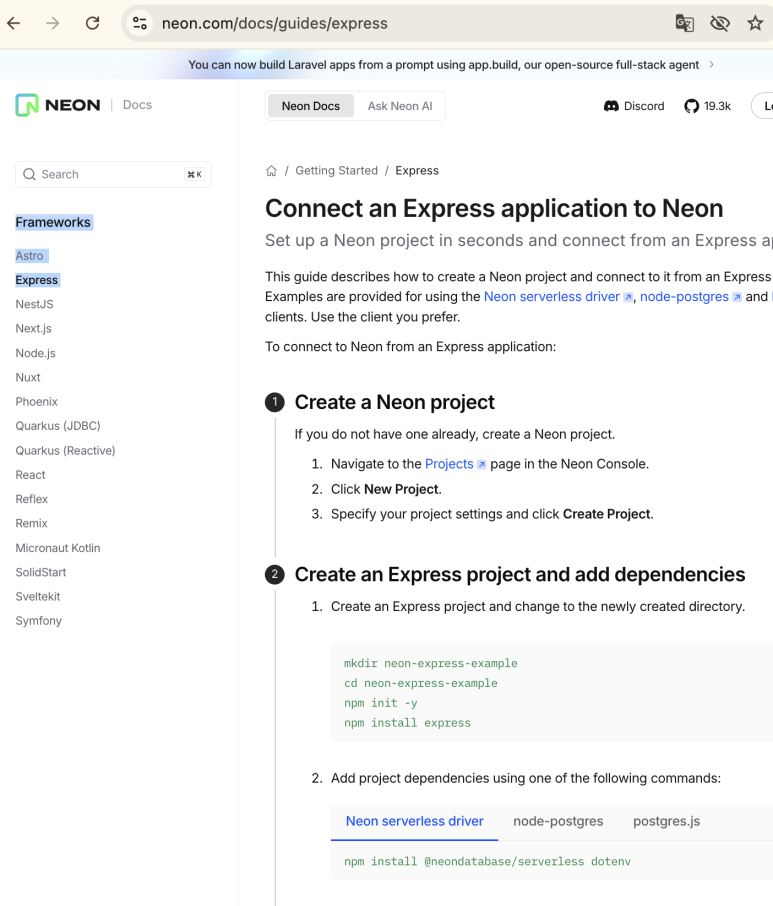Open the site information icon beside the URL

tap(140, 23)
